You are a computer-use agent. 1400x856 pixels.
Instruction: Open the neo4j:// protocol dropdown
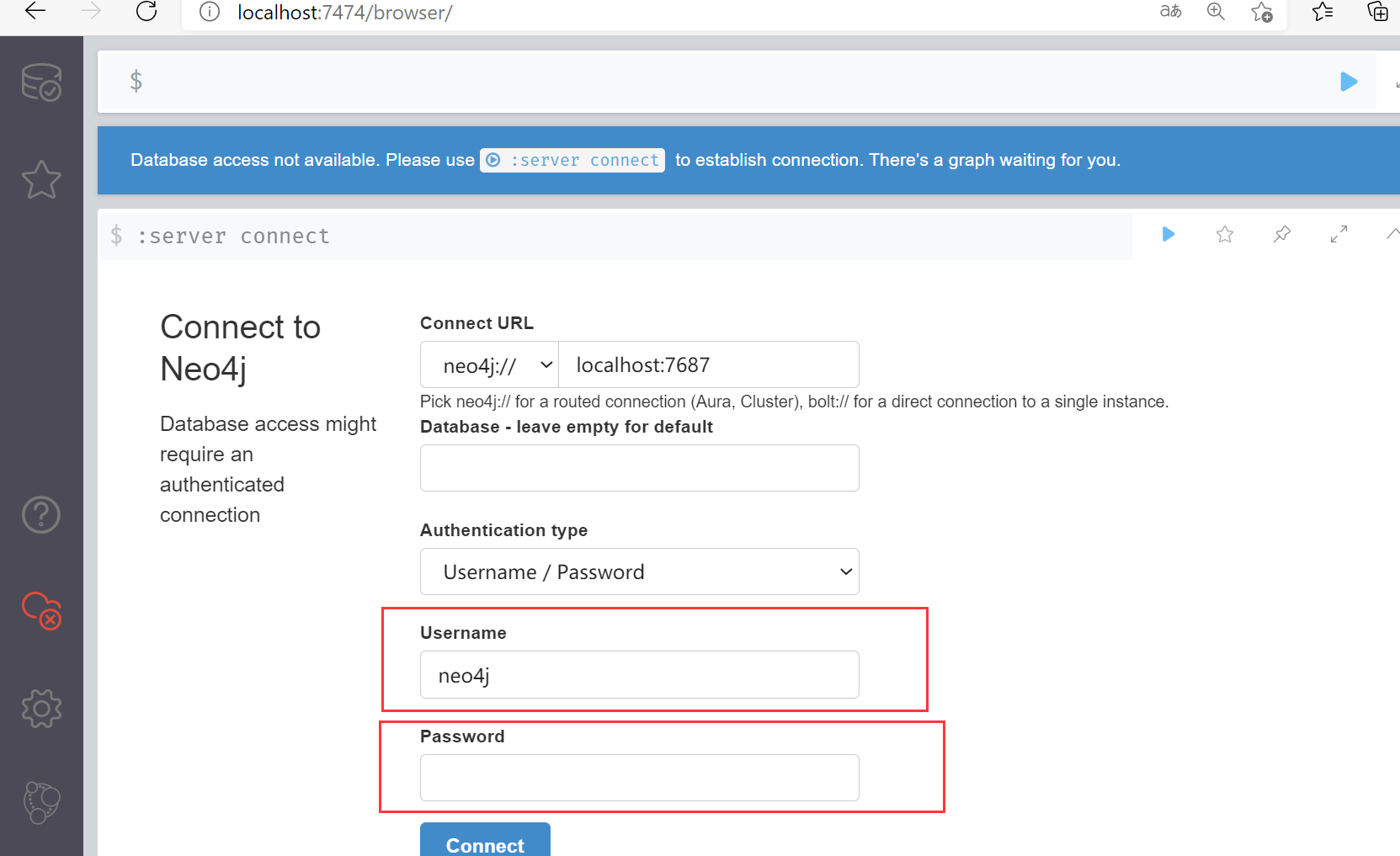[x=489, y=365]
